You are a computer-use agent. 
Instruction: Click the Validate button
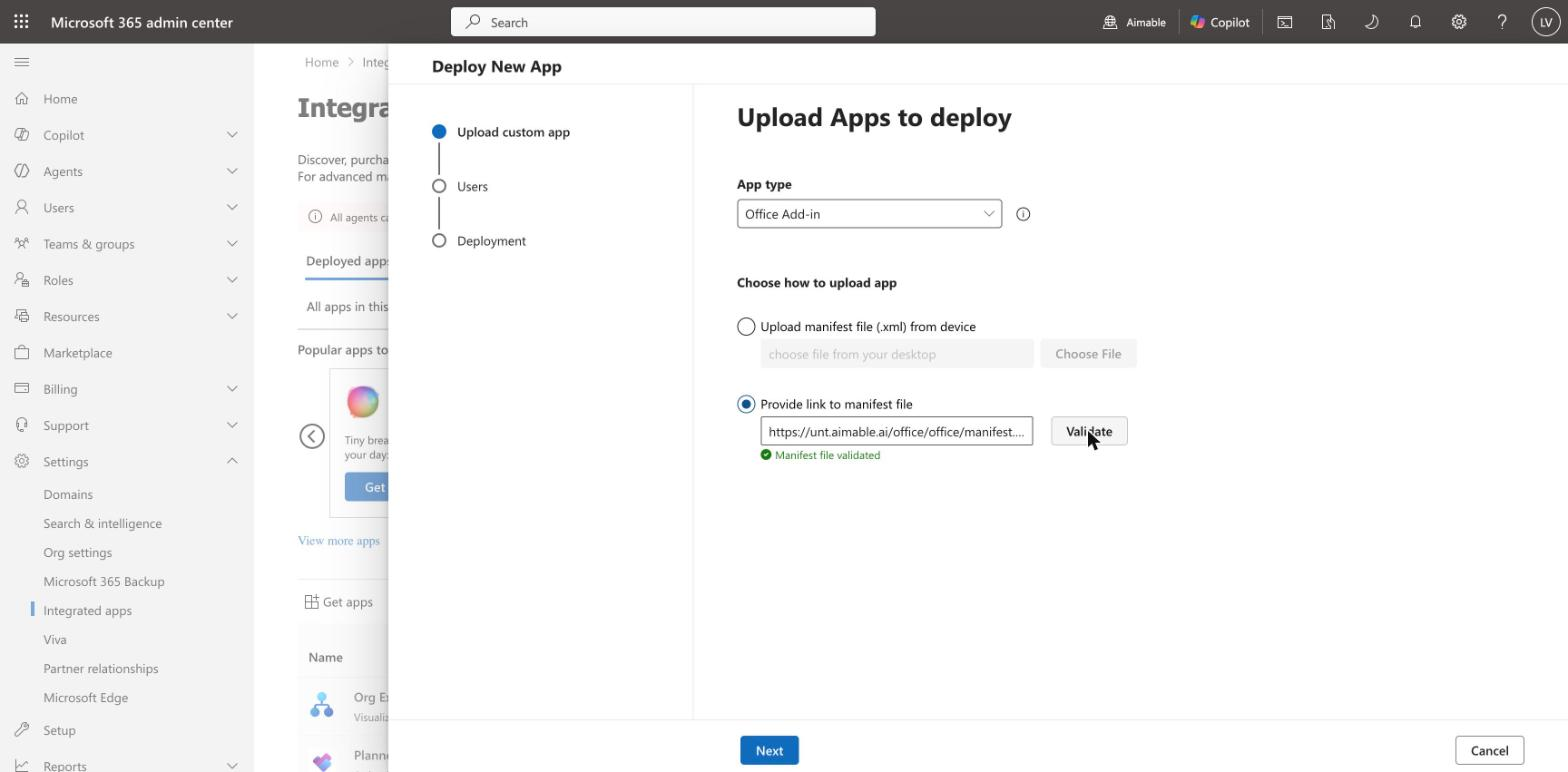click(1089, 432)
